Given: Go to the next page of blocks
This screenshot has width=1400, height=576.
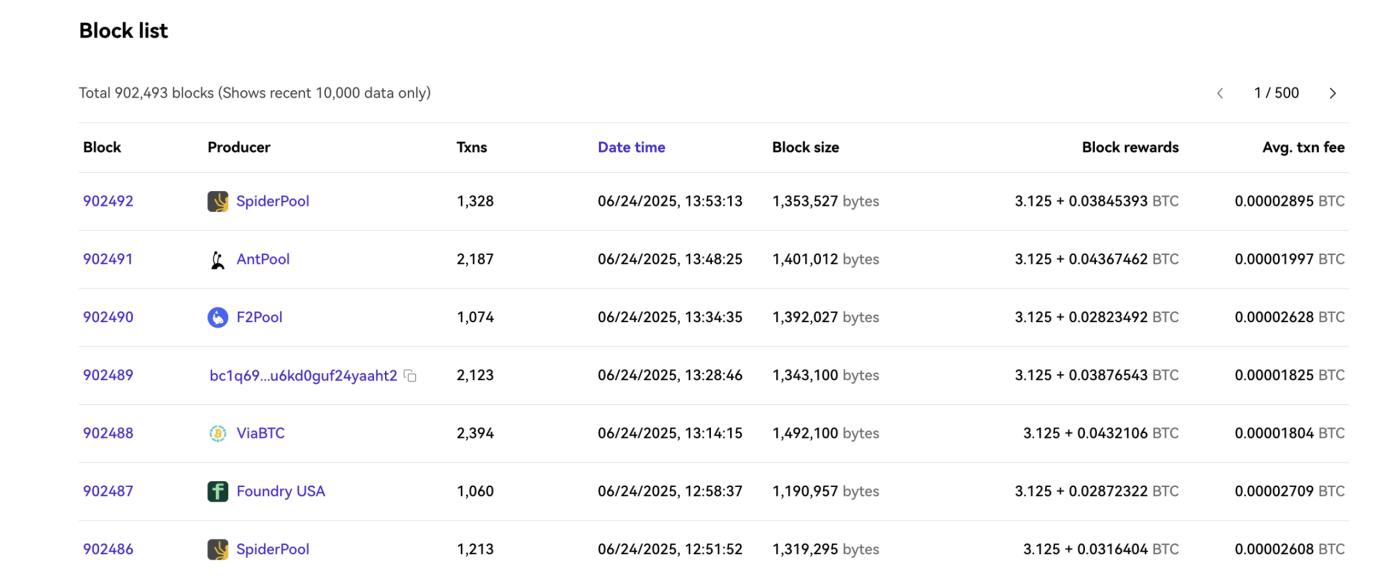Looking at the screenshot, I should click(1333, 93).
